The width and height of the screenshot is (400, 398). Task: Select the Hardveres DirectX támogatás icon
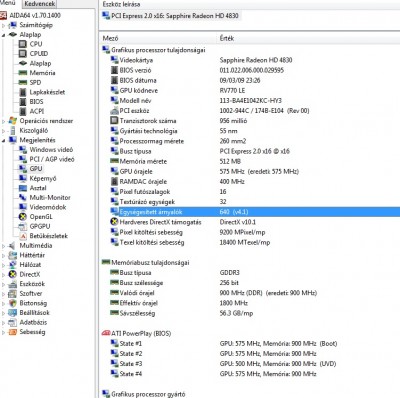(x=114, y=222)
